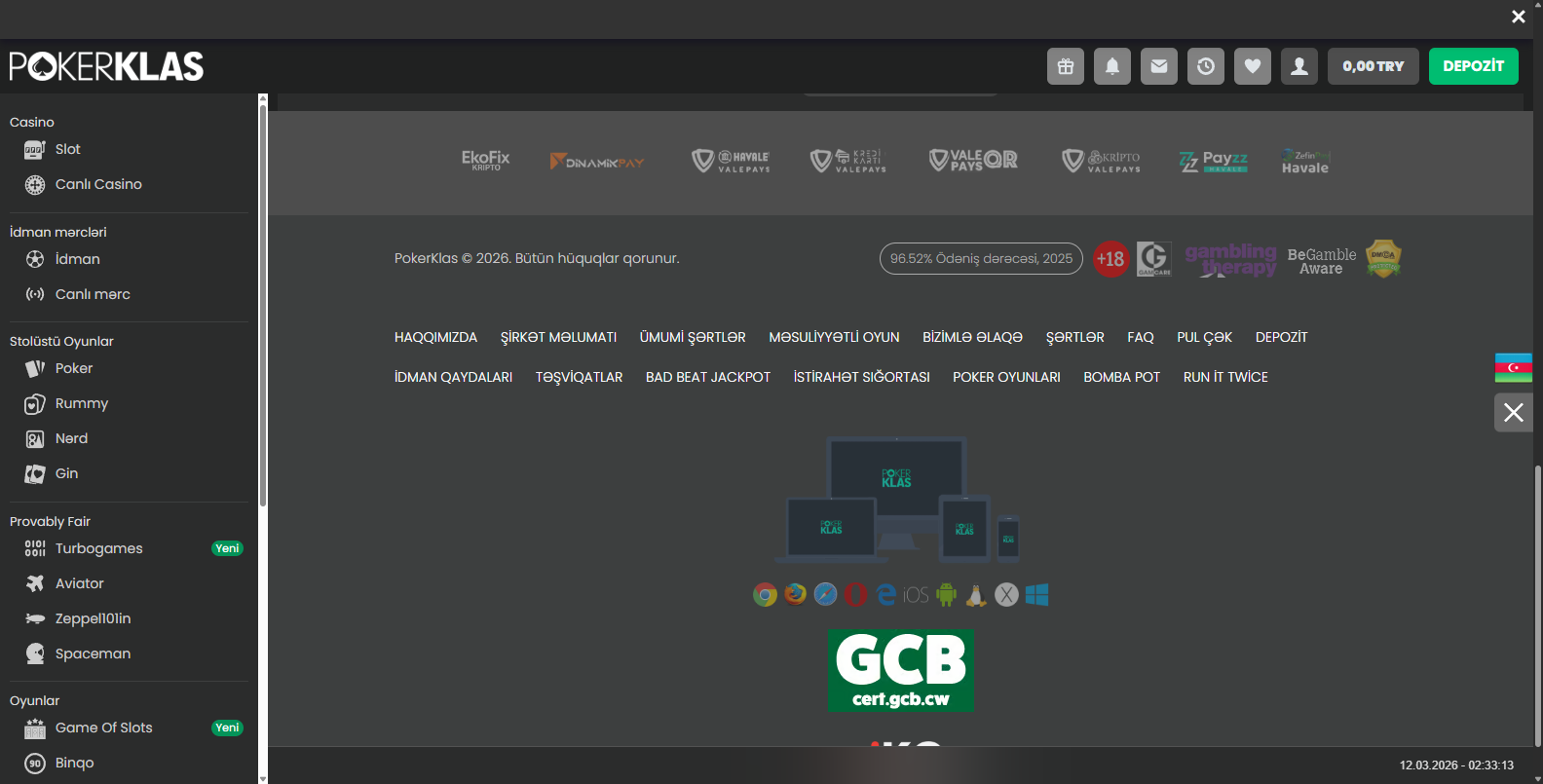The height and width of the screenshot is (784, 1543).
Task: Open the messages envelope icon
Action: [x=1158, y=66]
